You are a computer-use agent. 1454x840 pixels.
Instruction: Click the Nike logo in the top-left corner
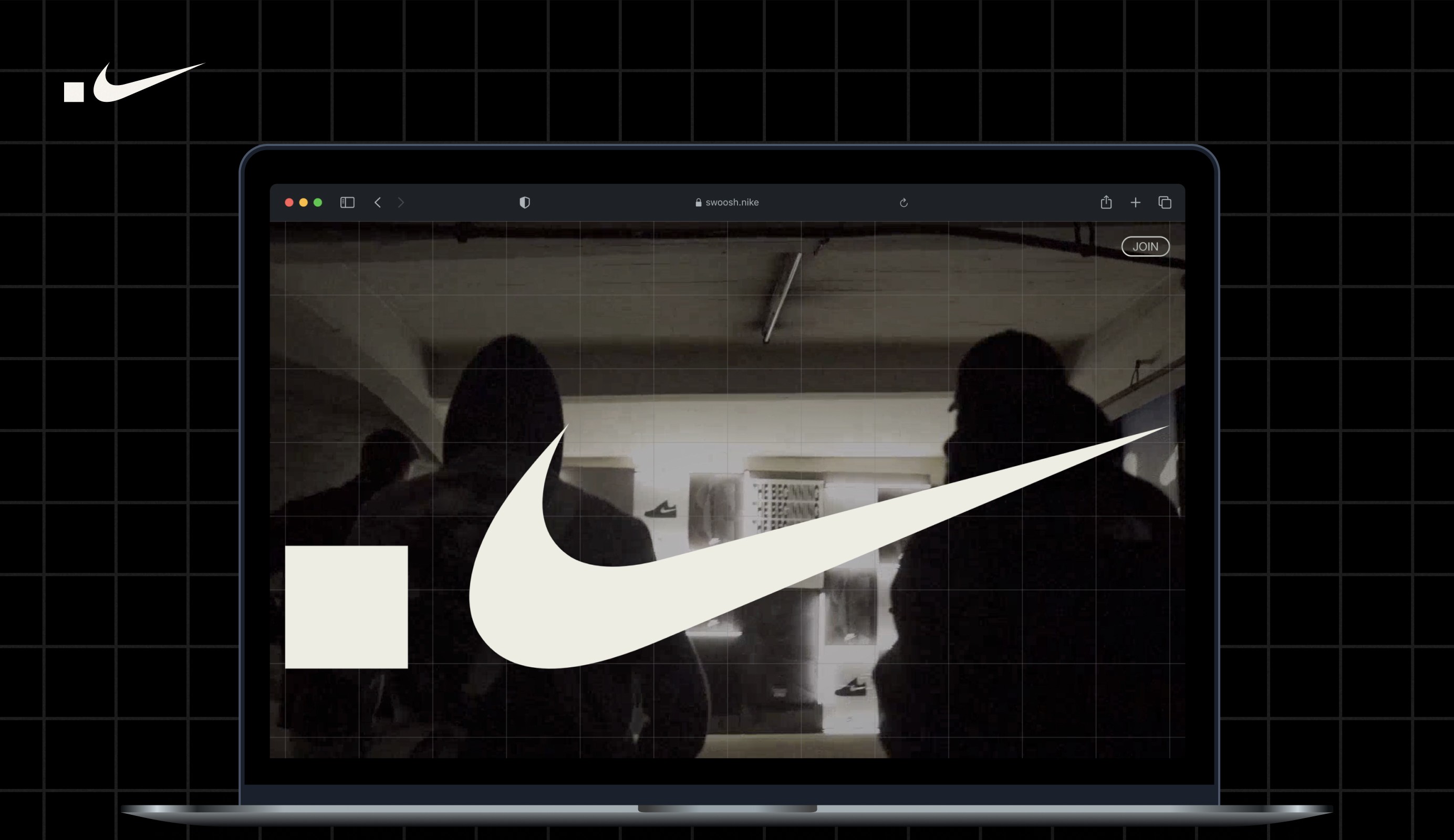point(133,81)
